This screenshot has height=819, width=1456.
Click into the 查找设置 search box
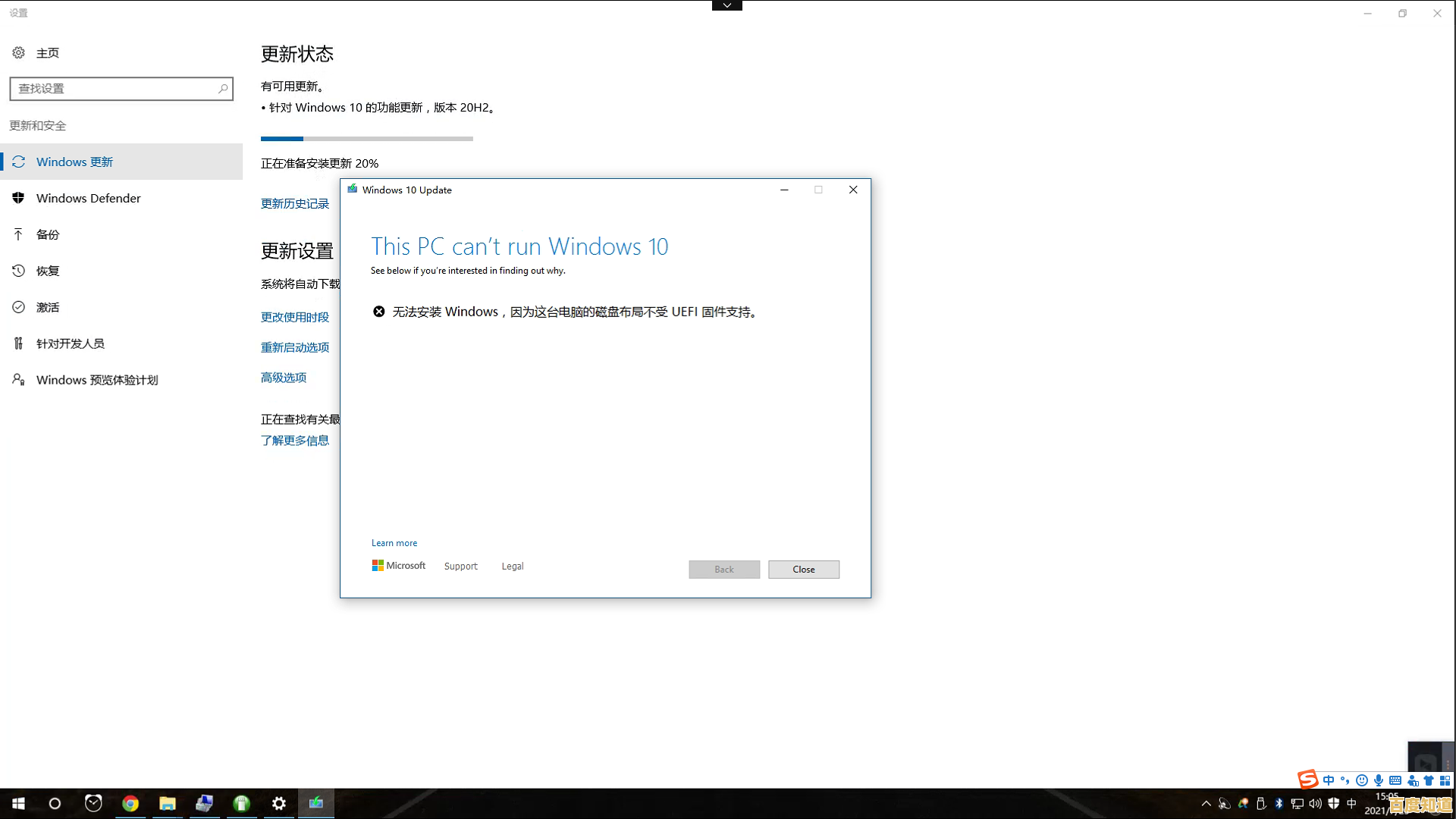[x=121, y=89]
